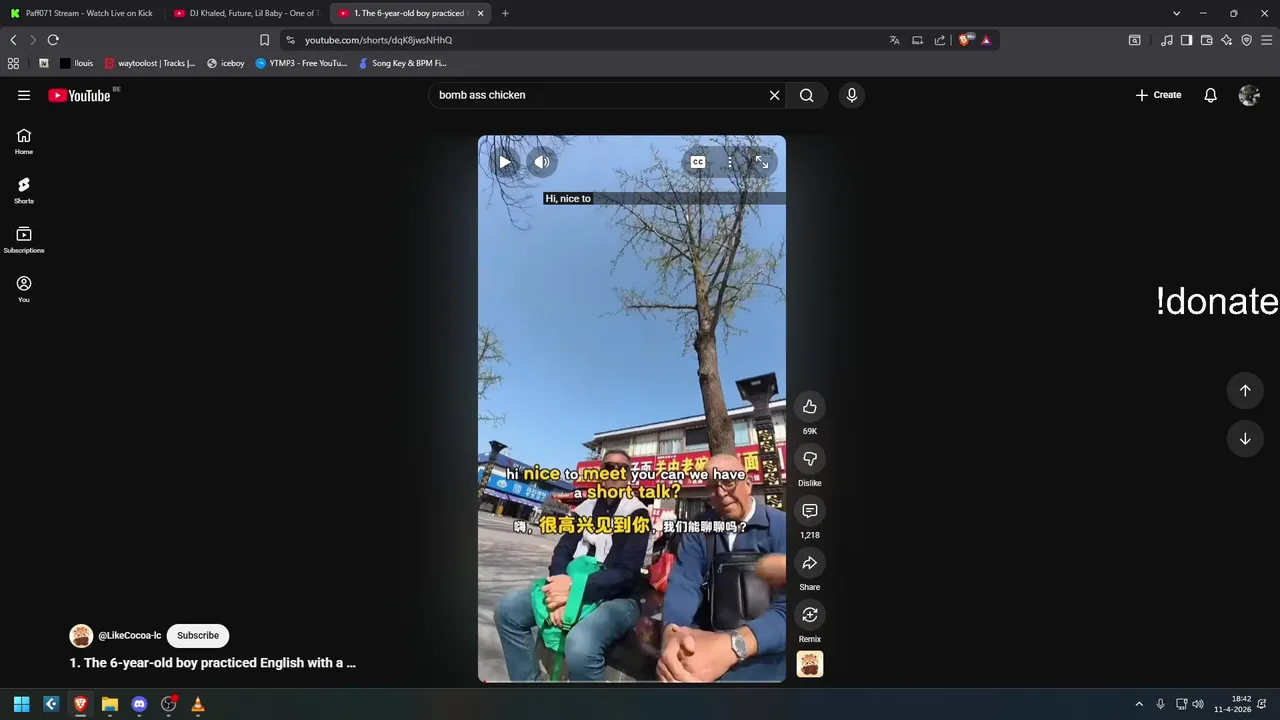Toggle the browser sidebar panel
This screenshot has width=1280, height=720.
tap(1186, 40)
